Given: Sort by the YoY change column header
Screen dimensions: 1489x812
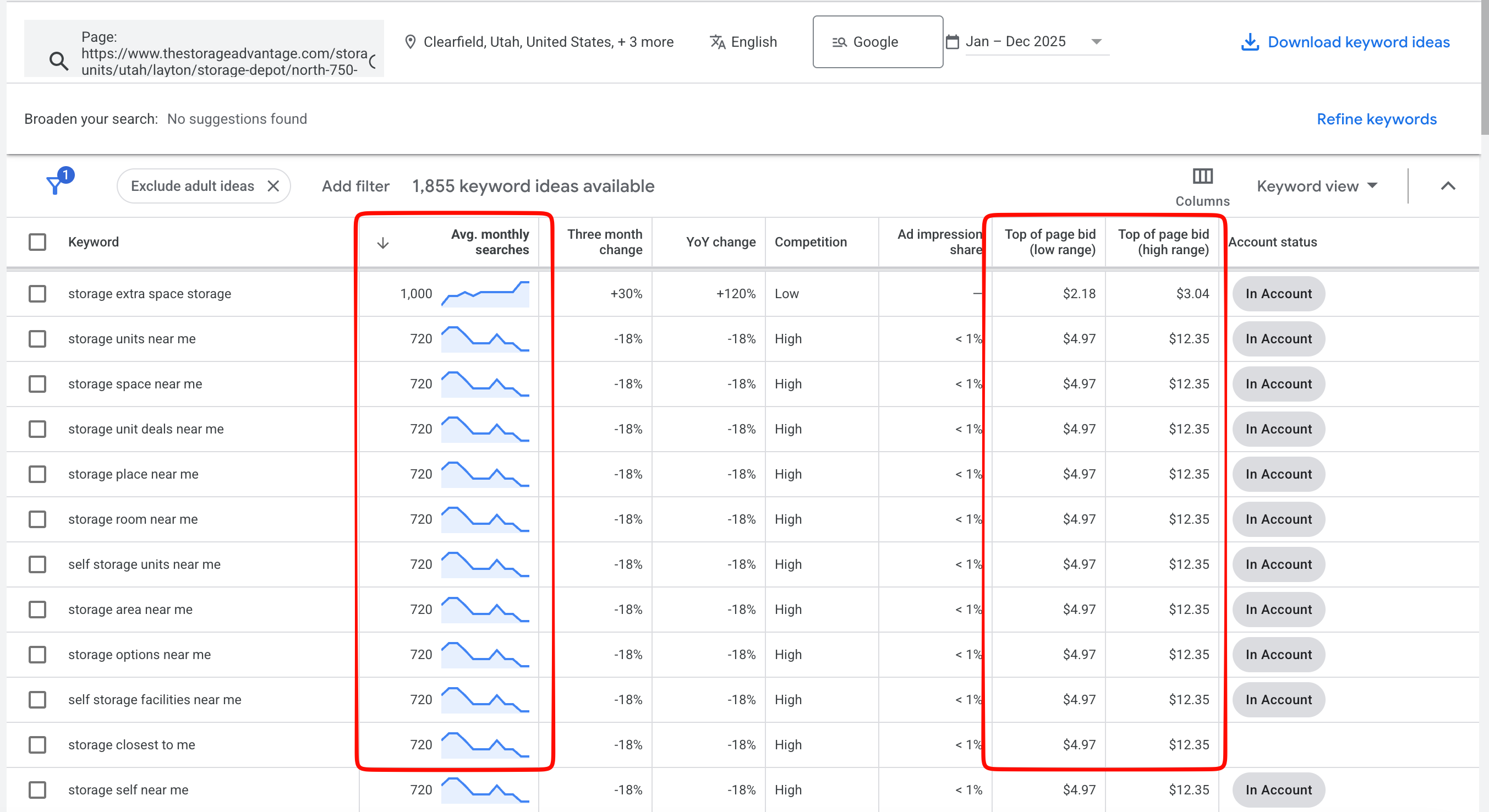Looking at the screenshot, I should point(720,242).
